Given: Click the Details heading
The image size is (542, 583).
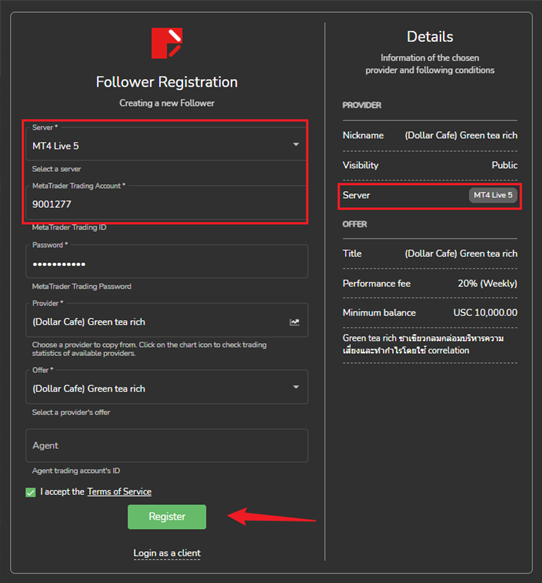Looking at the screenshot, I should [430, 37].
